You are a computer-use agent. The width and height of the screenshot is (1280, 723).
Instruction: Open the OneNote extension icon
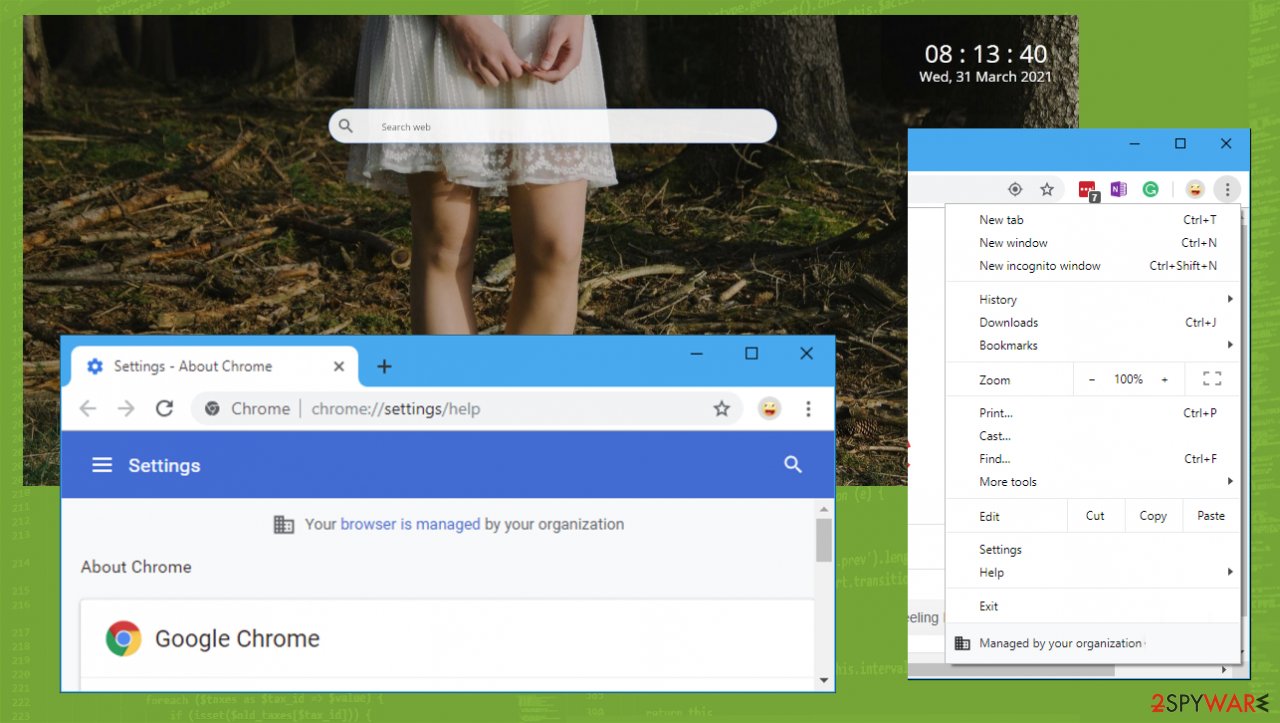1118,189
